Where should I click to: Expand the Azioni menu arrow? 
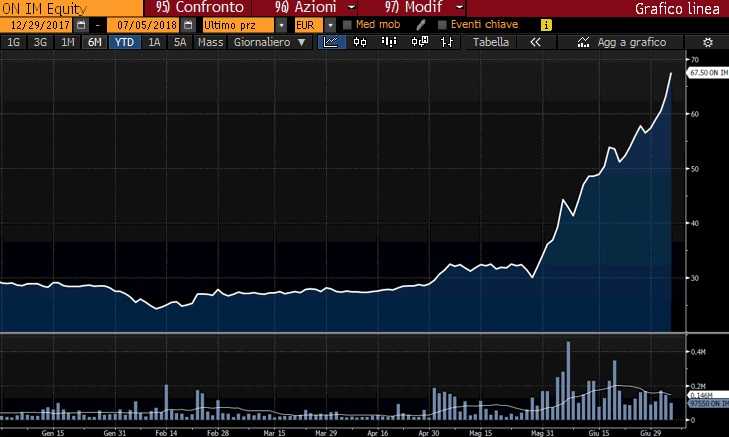coord(351,7)
